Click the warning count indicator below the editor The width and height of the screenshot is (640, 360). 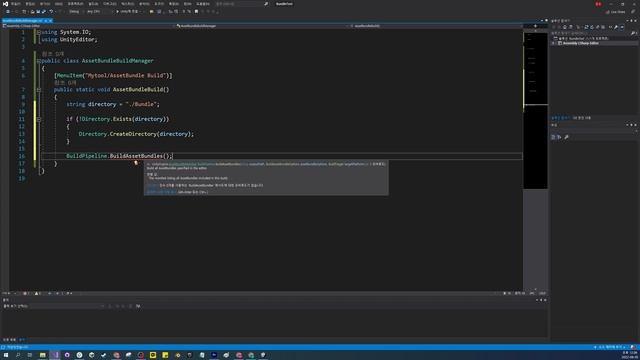tap(38, 293)
